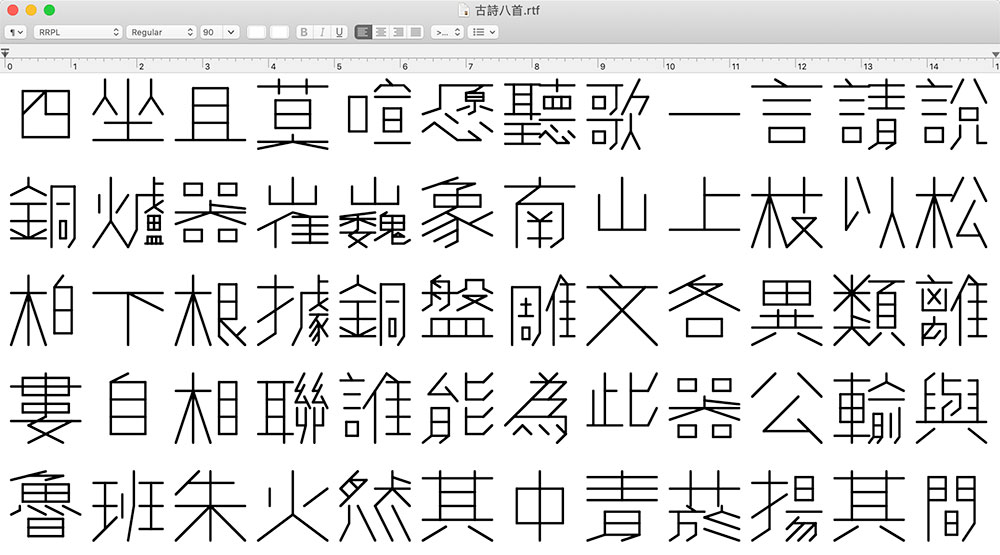The height and width of the screenshot is (555, 1000).
Task: Select the center alignment icon
Action: [x=381, y=32]
